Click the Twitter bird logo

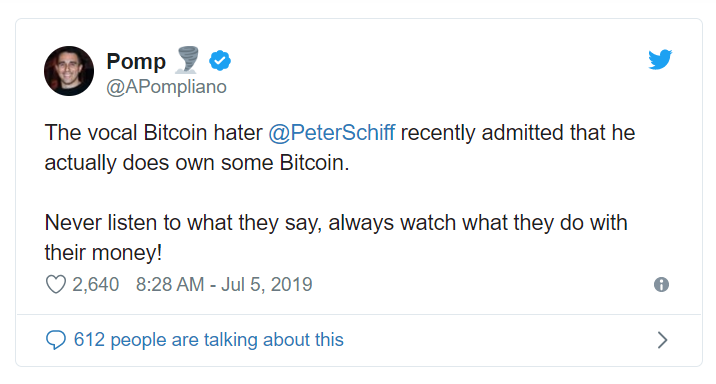(660, 59)
